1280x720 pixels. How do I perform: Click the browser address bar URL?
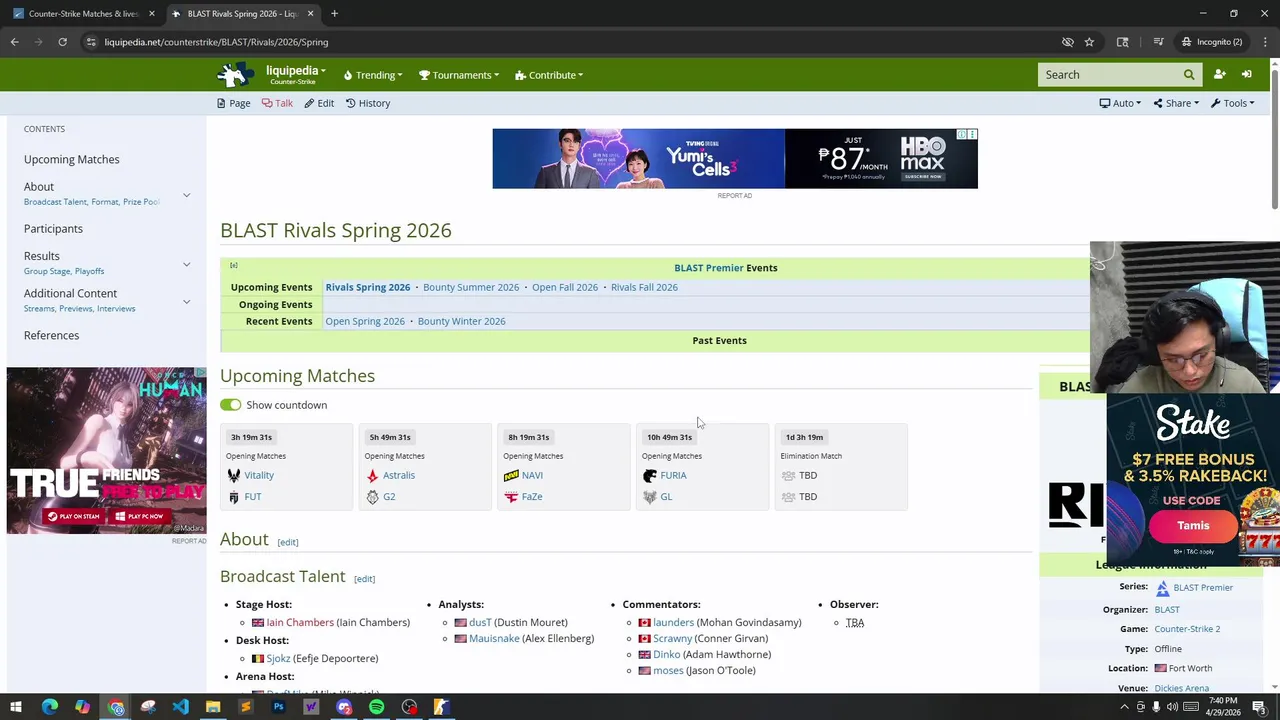click(x=216, y=42)
